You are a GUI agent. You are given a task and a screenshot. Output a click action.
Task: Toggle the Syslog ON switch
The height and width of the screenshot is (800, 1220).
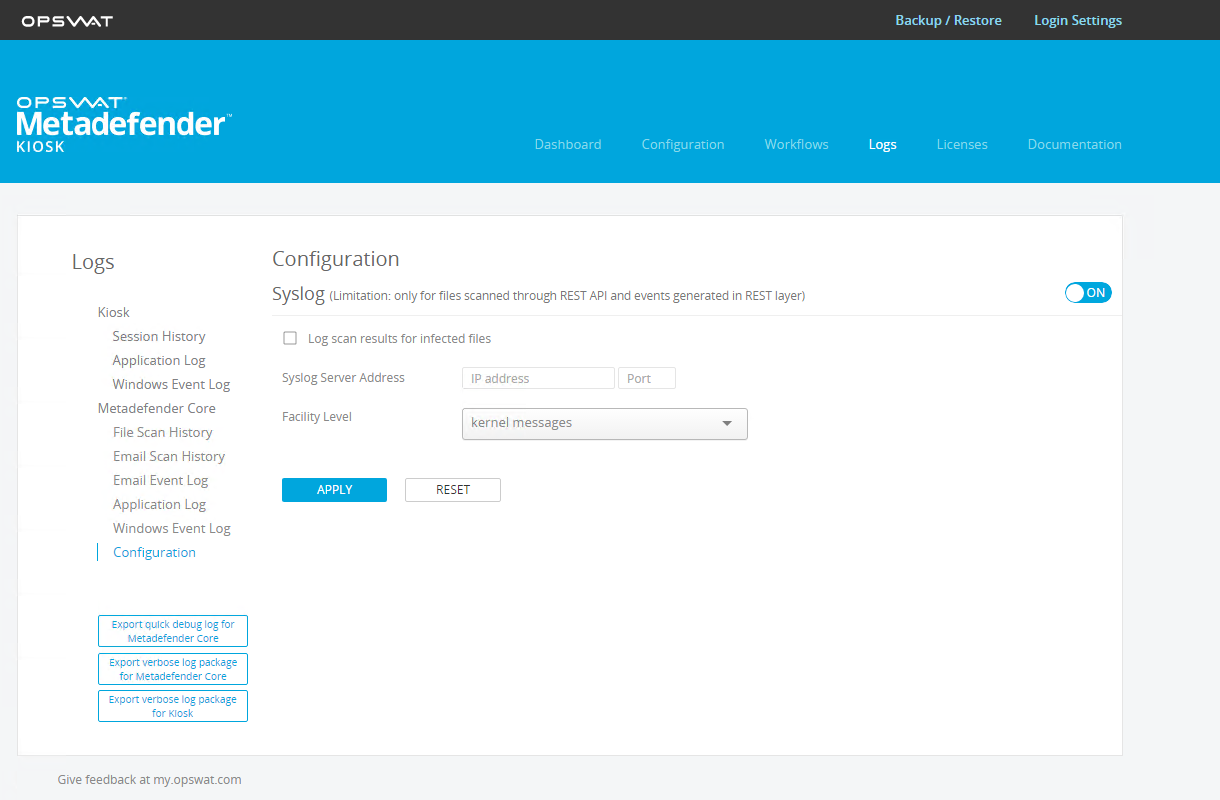pos(1088,293)
